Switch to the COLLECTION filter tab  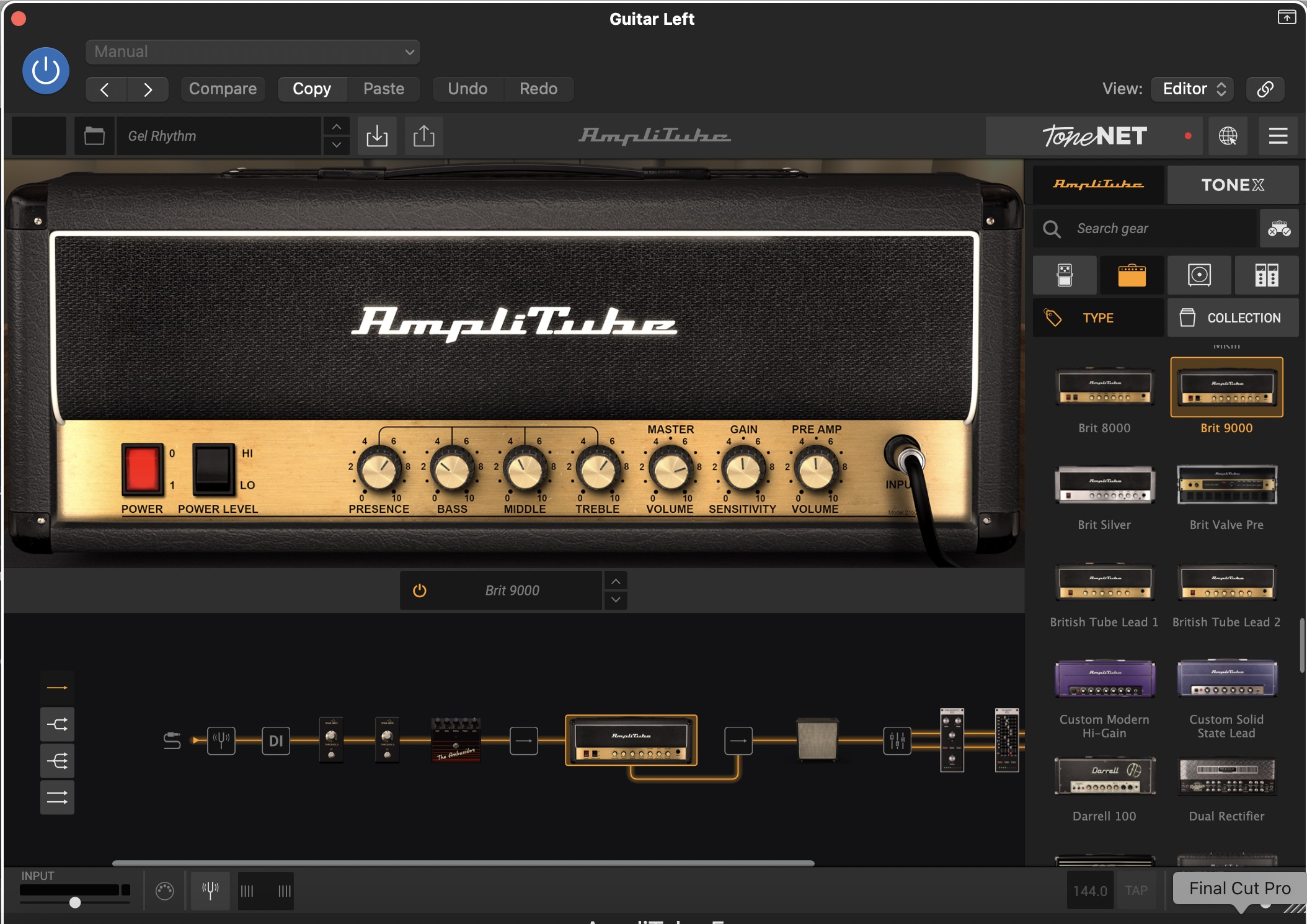tap(1233, 318)
